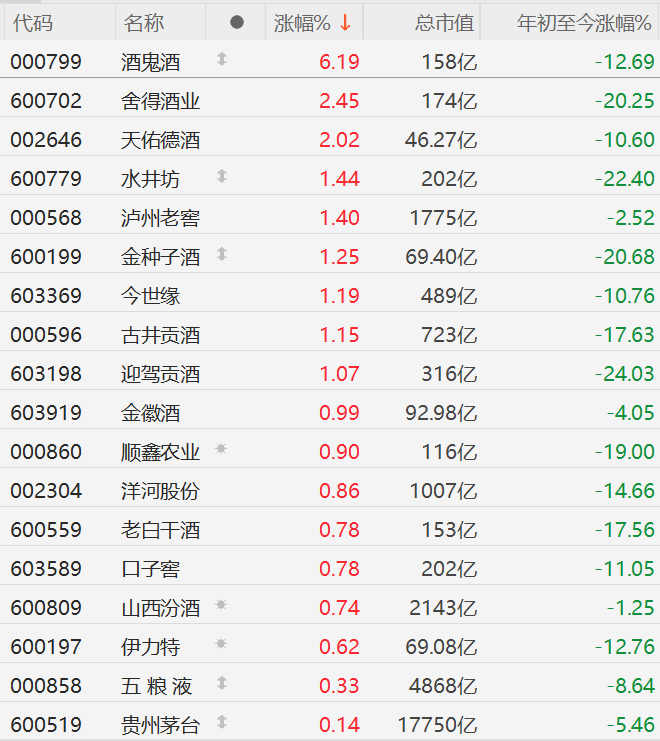Click the marker icon beside 五粮液
This screenshot has height=741, width=660.
tap(222, 683)
